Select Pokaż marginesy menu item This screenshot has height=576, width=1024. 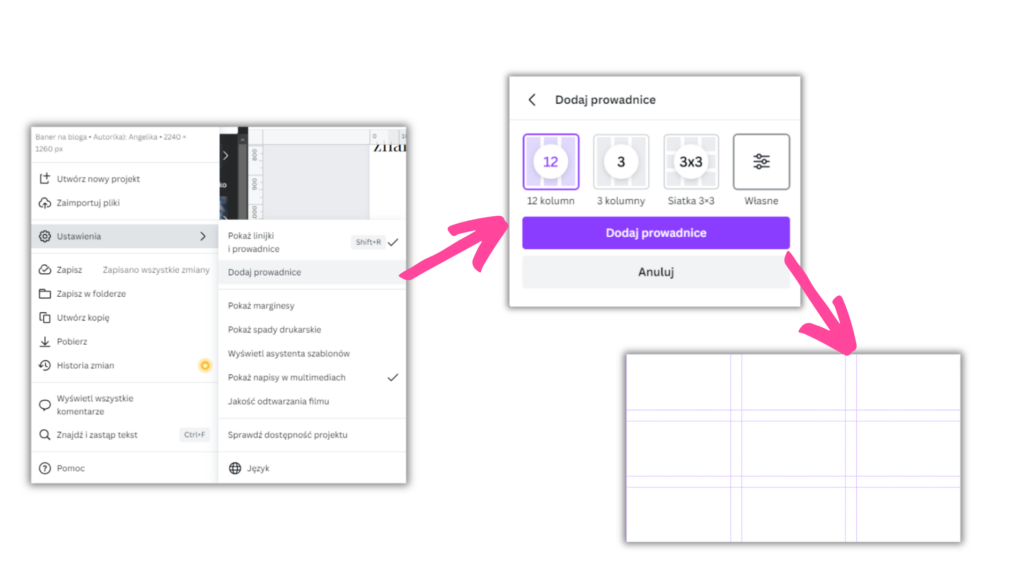(x=261, y=306)
